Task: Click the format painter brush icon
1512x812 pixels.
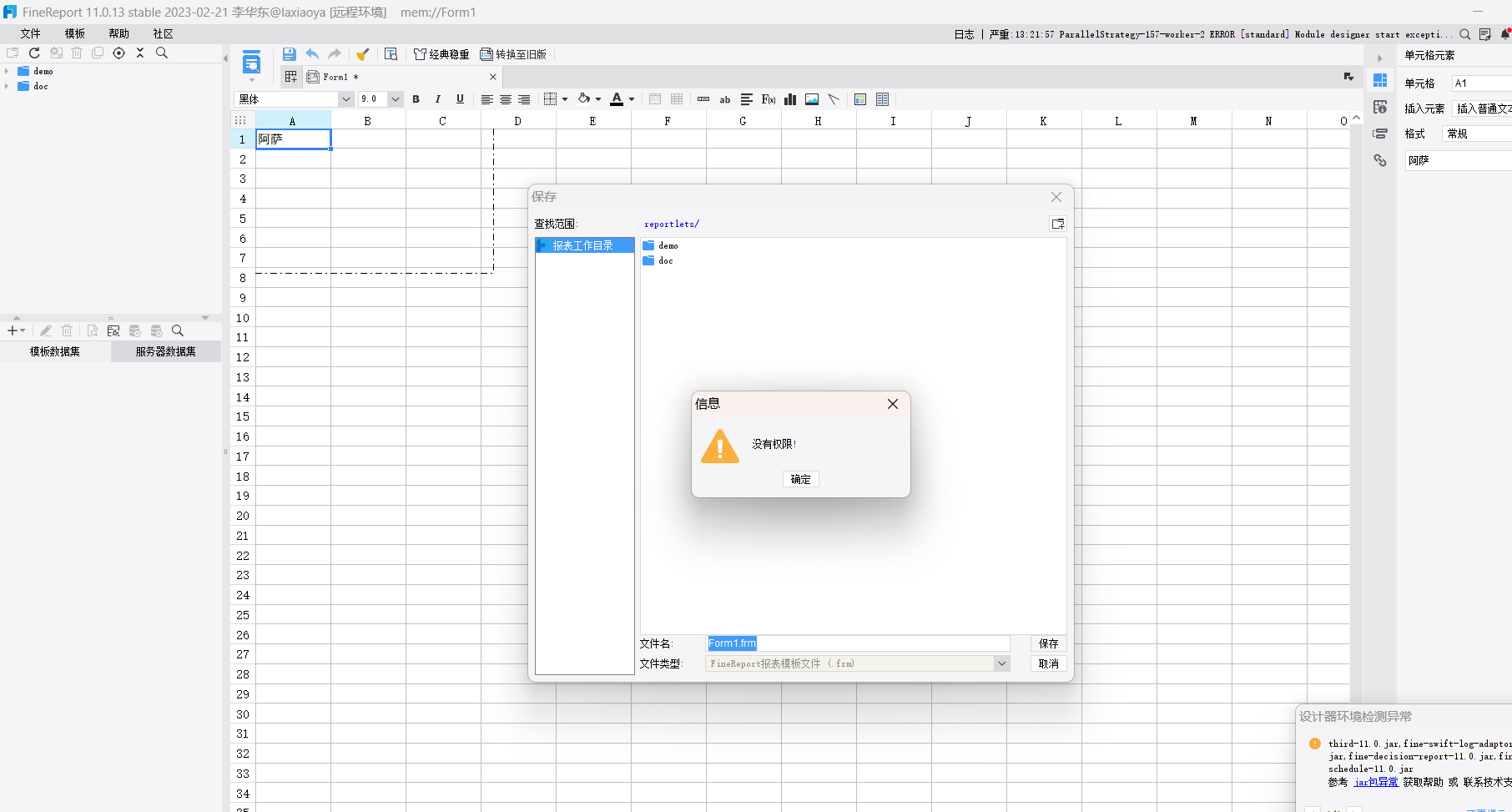Action: [x=362, y=54]
